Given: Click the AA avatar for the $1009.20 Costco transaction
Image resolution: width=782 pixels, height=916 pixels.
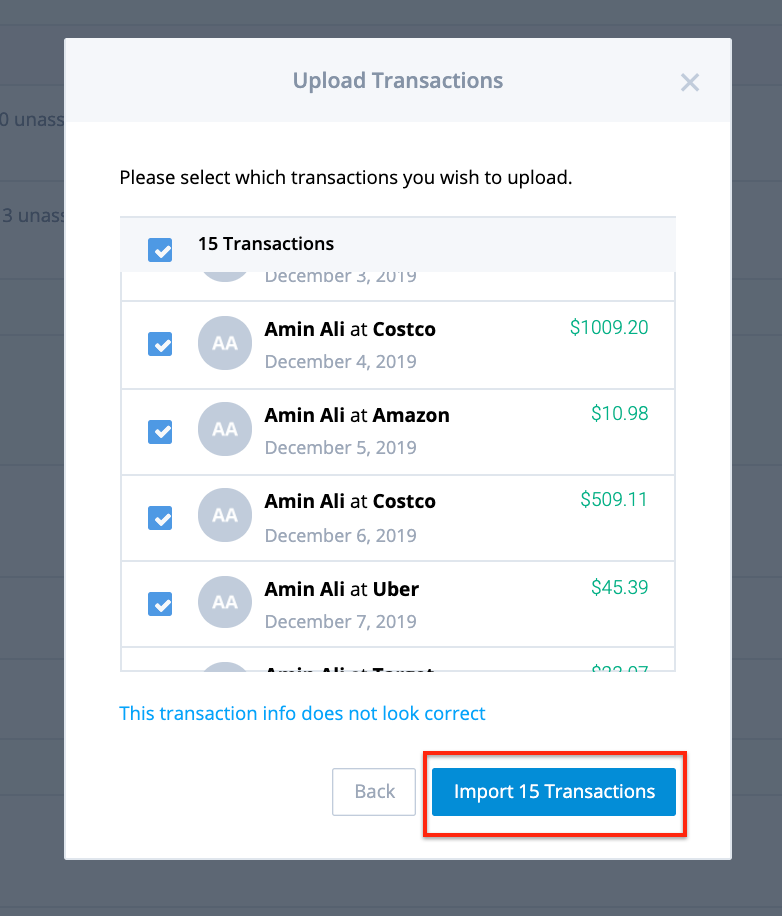Looking at the screenshot, I should [225, 343].
